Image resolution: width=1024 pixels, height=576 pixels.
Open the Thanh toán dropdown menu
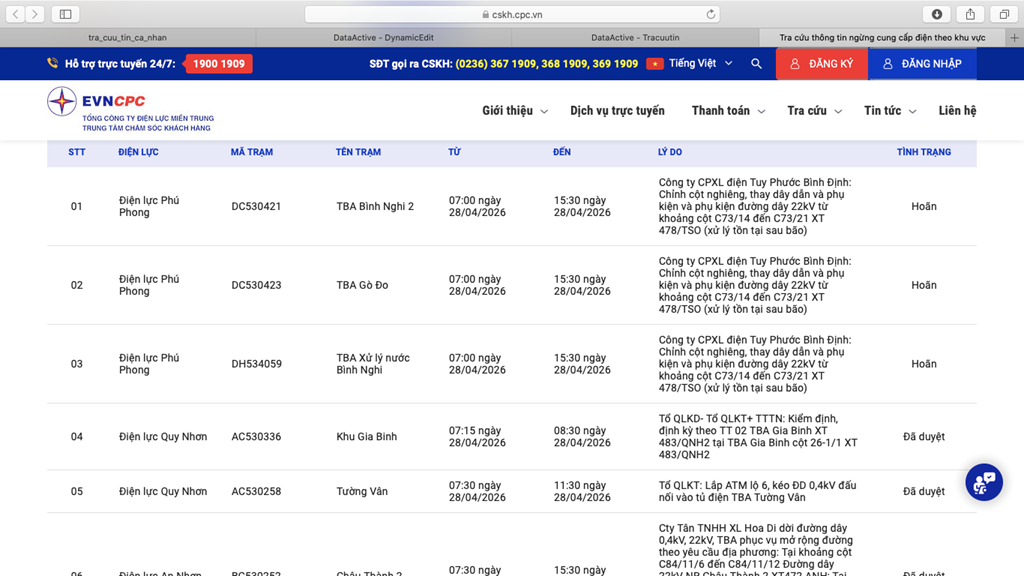point(727,111)
